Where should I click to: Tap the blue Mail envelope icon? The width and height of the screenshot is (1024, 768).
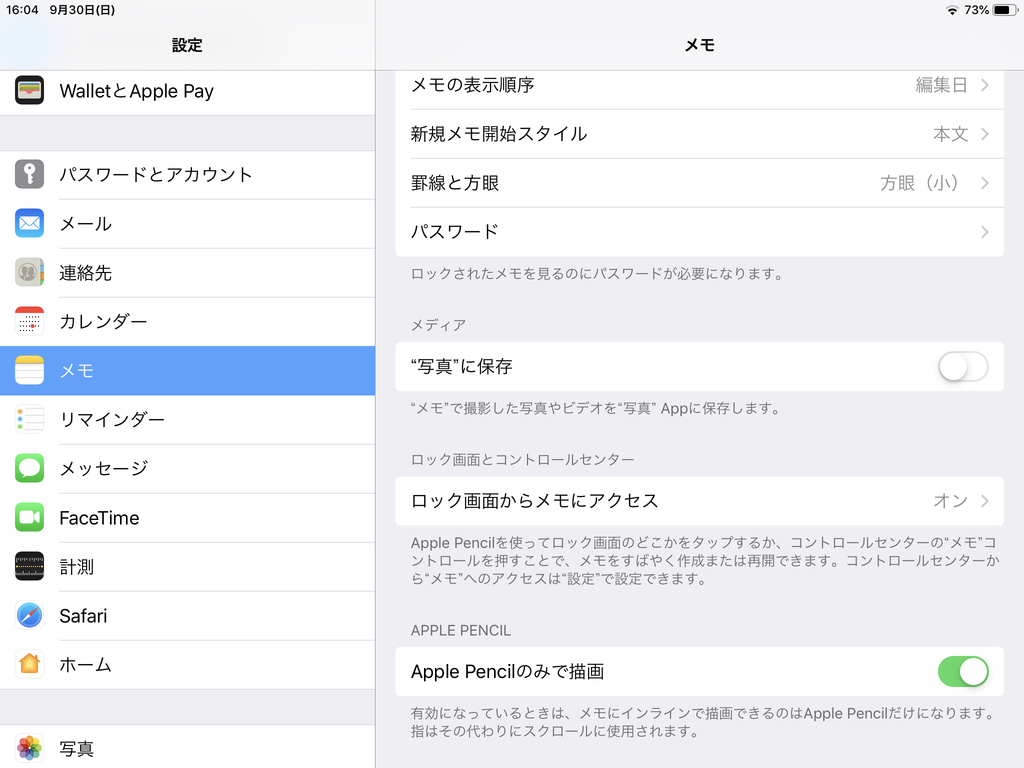tap(29, 223)
